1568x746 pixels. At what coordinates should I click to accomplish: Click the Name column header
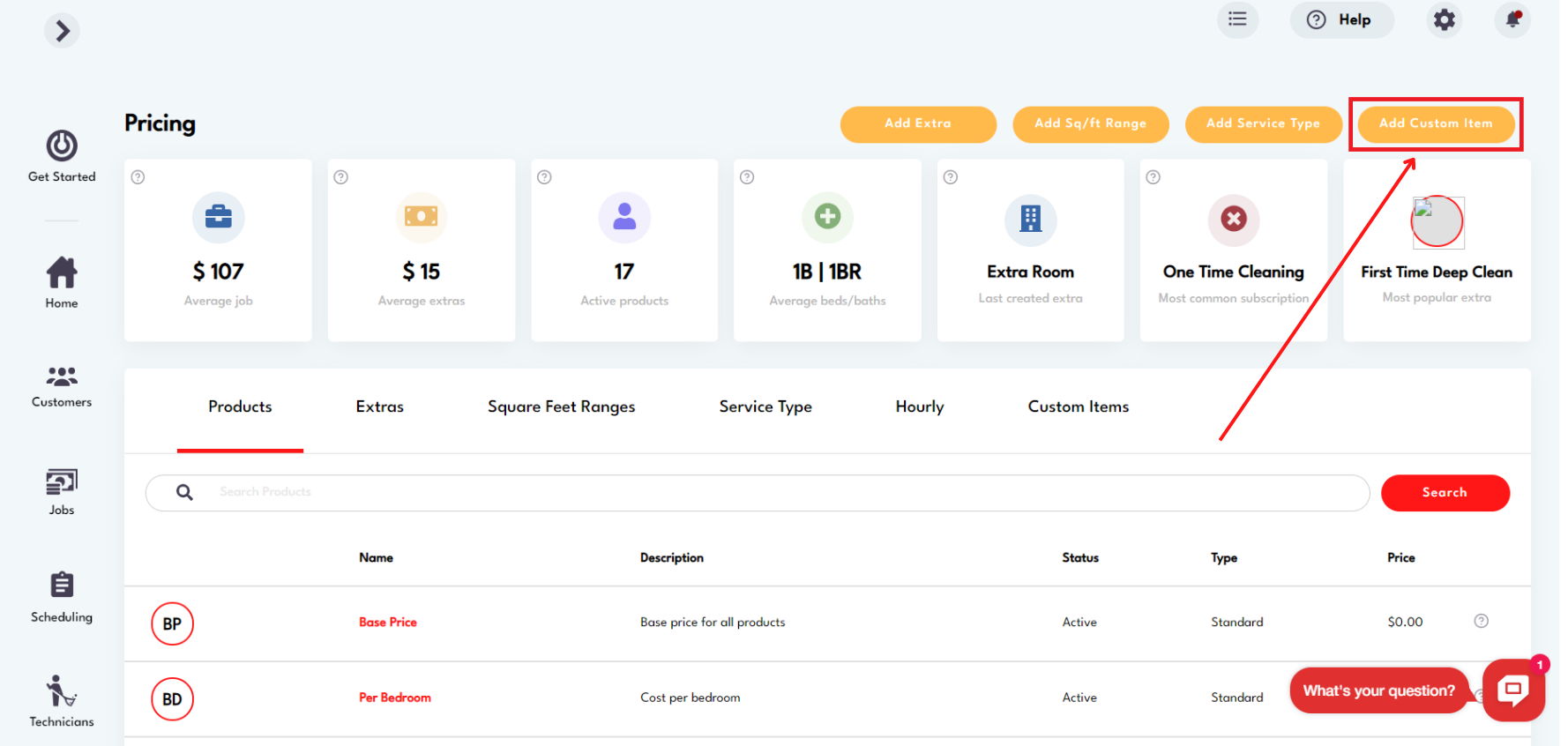pyautogui.click(x=377, y=558)
